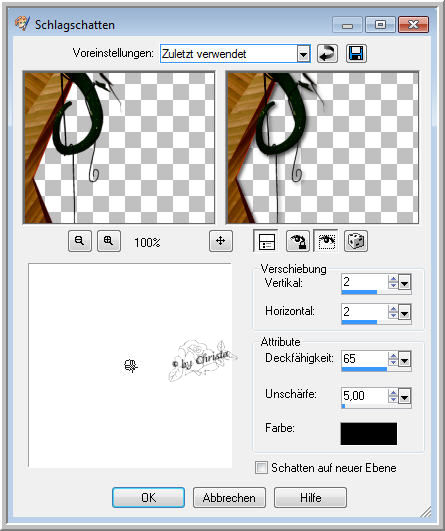Expand the Unschärfe dropdown arrow
This screenshot has height=531, width=445.
click(404, 396)
